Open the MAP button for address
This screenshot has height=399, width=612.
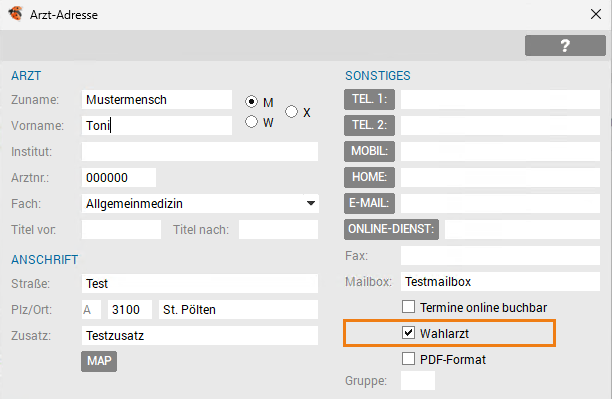click(x=99, y=361)
